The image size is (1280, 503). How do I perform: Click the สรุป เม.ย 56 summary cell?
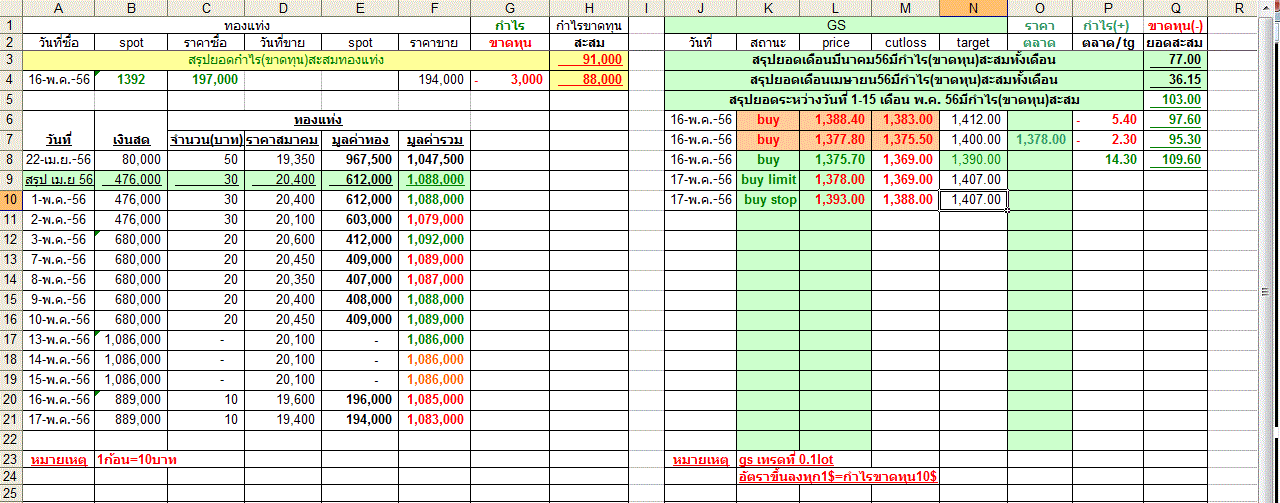(x=59, y=180)
